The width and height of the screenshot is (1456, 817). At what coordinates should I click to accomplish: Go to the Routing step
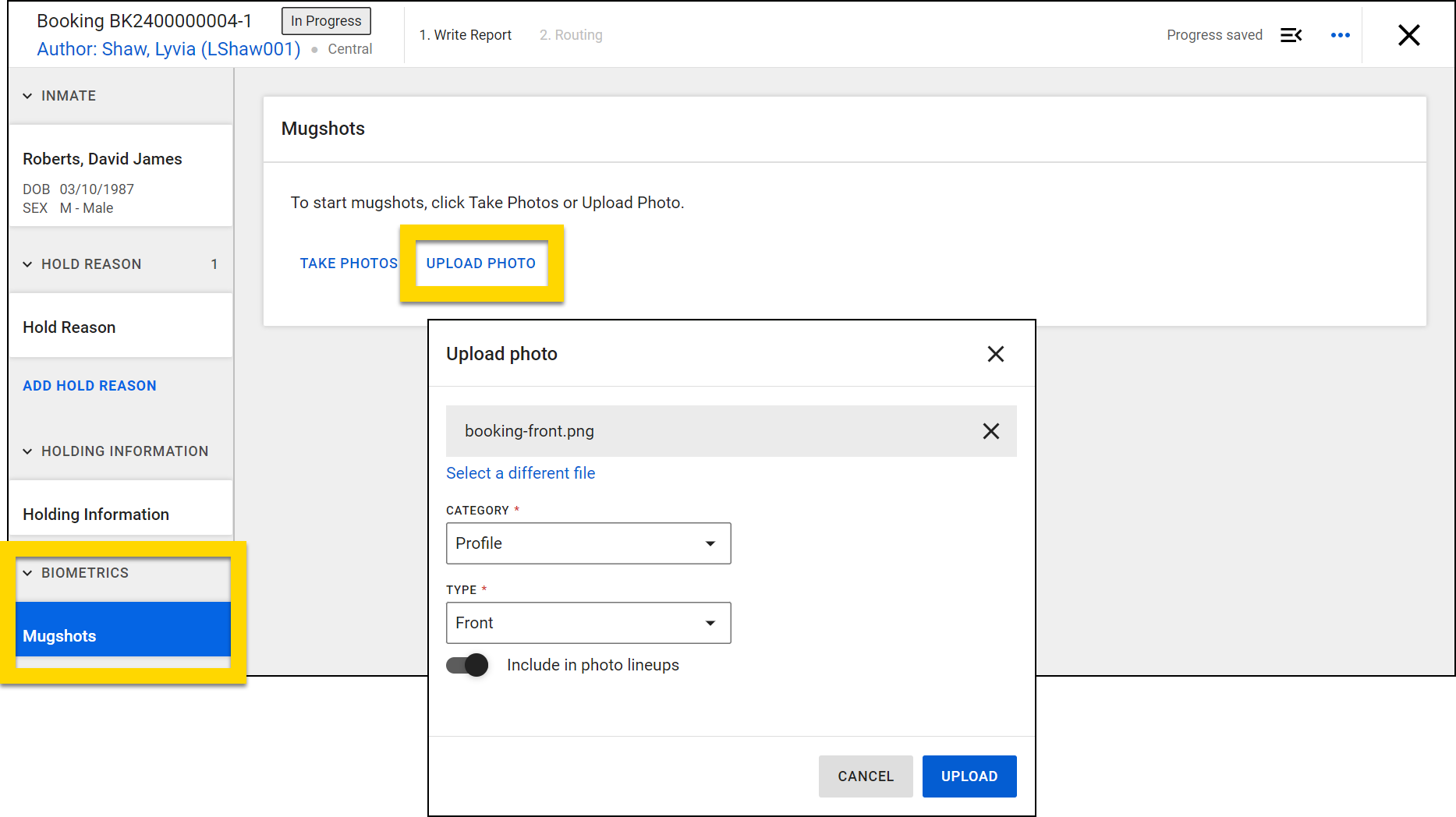571,35
